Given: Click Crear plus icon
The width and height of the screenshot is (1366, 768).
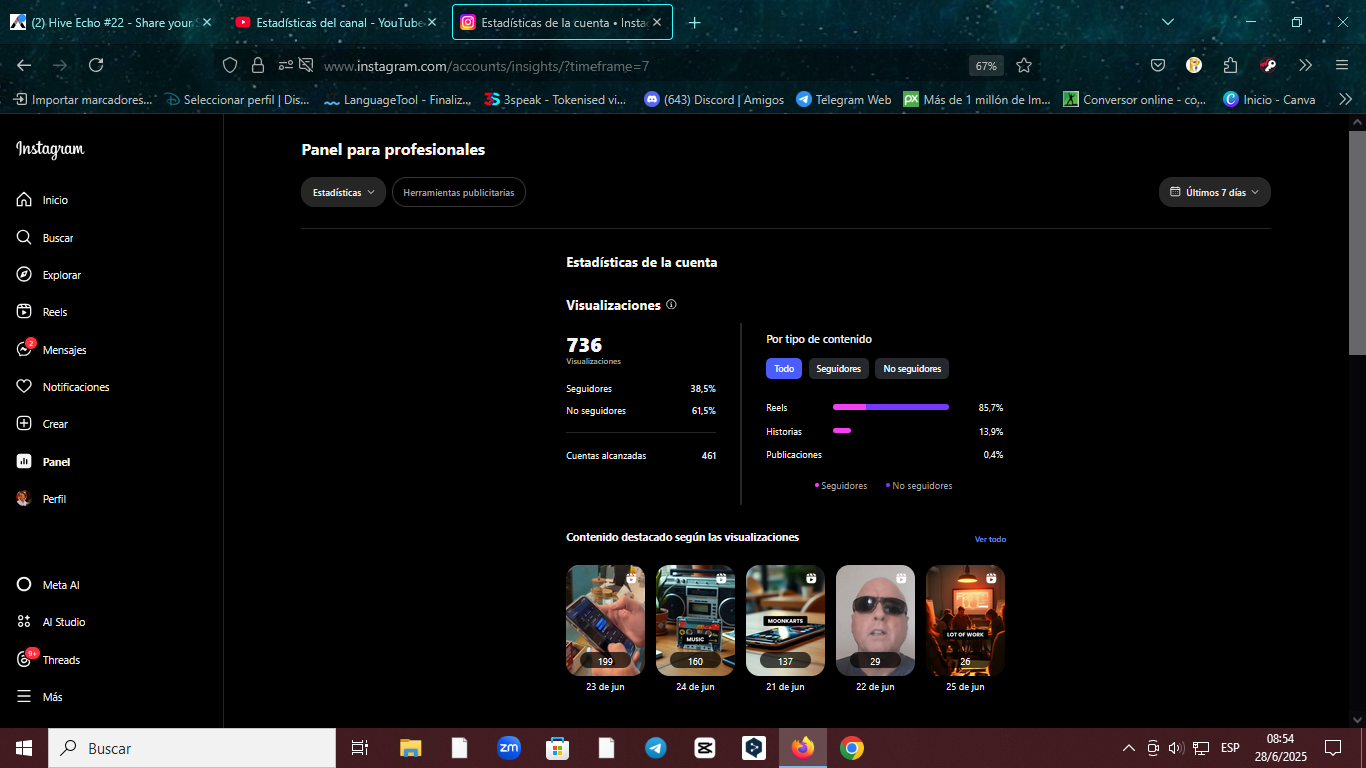Looking at the screenshot, I should [x=24, y=424].
